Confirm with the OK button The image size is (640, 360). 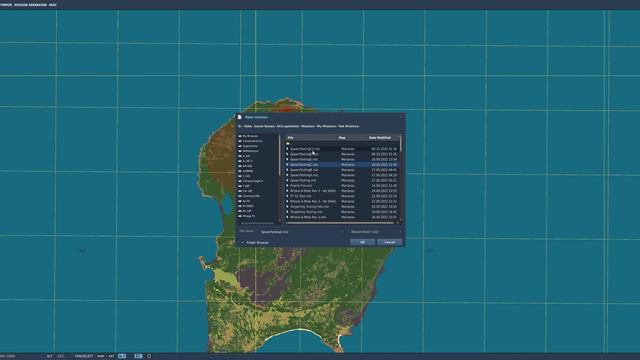(362, 242)
